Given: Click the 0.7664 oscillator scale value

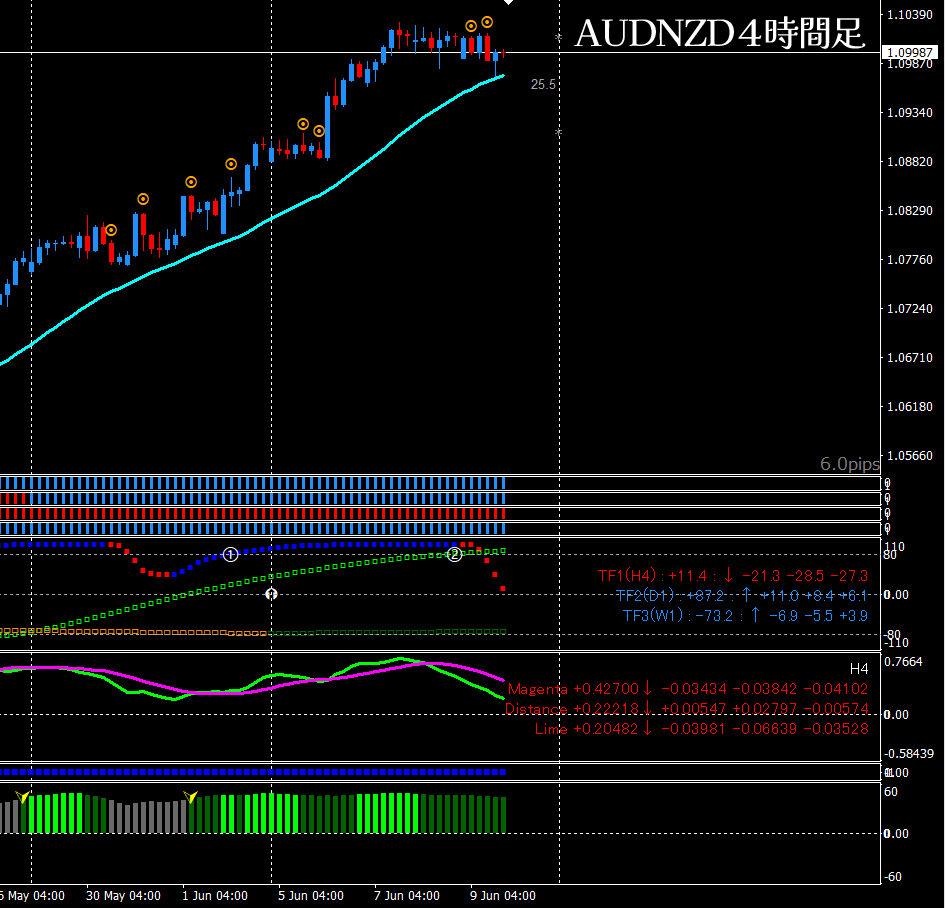Looking at the screenshot, I should click(903, 662).
